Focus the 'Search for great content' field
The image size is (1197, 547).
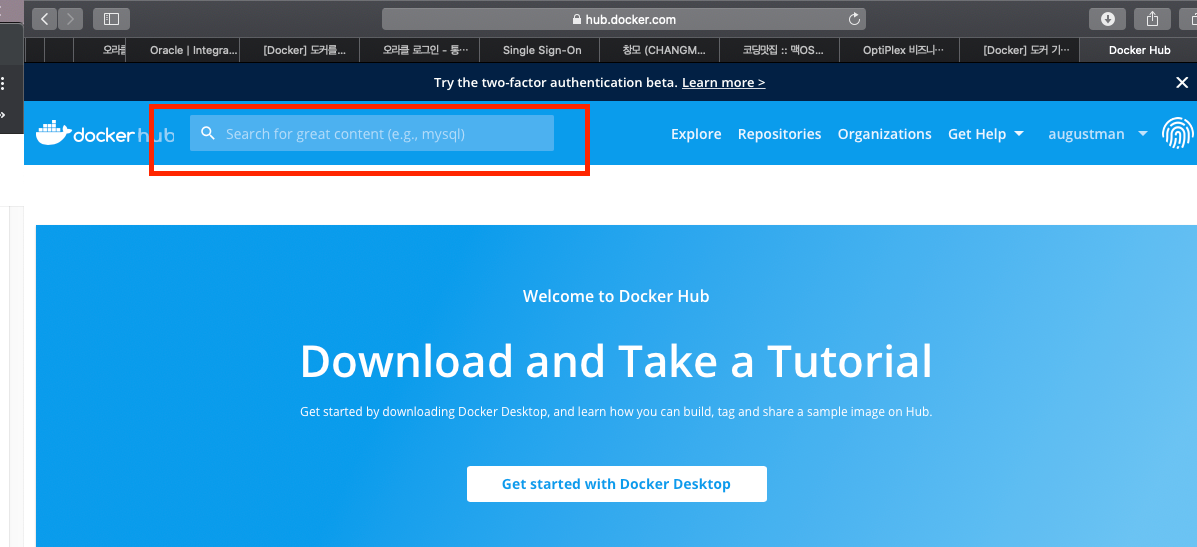(x=372, y=134)
